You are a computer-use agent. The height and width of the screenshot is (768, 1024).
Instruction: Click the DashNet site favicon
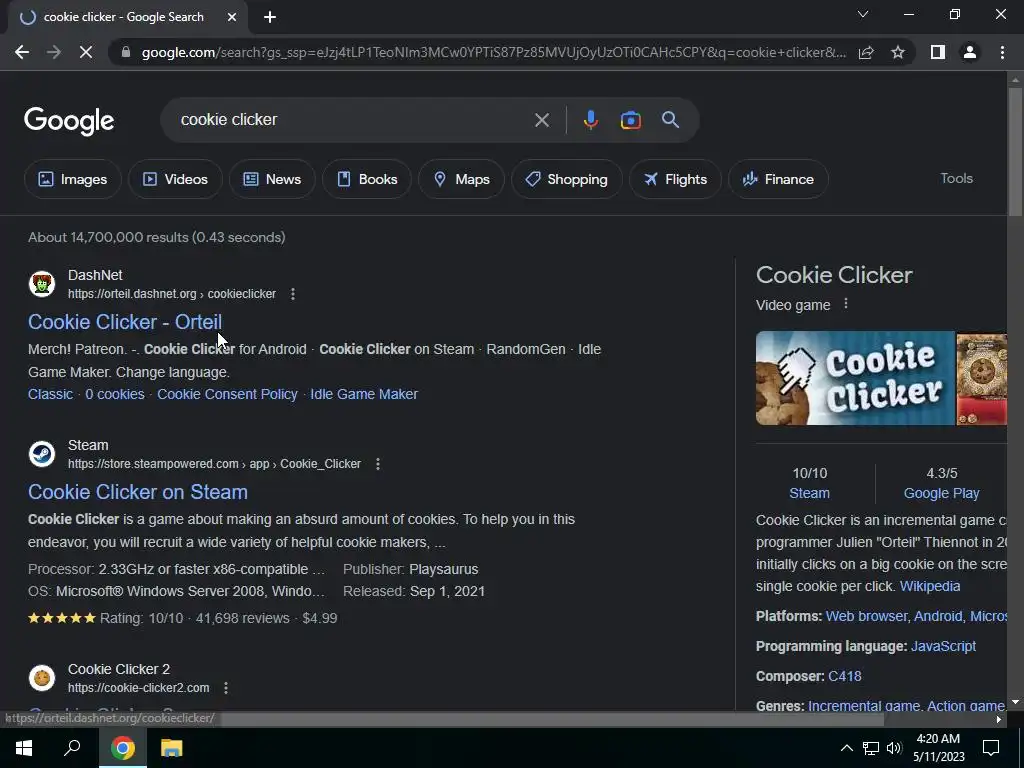[42, 284]
